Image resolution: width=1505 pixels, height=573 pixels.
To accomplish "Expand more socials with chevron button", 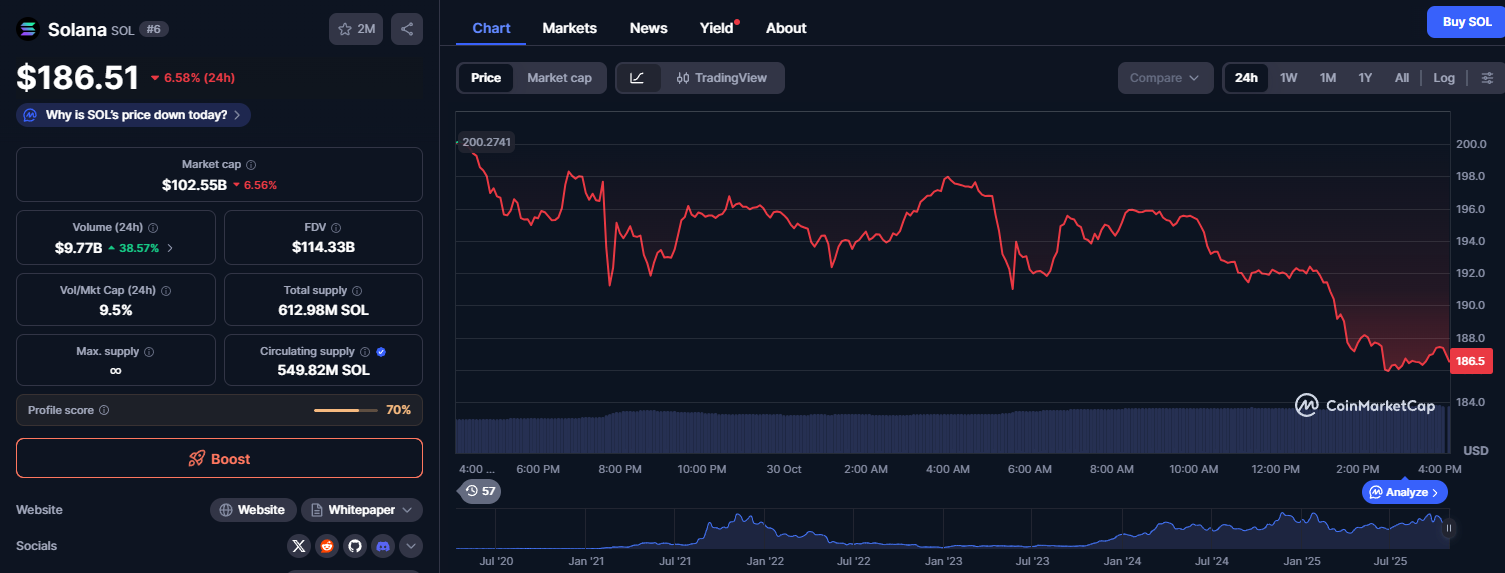I will 411,546.
